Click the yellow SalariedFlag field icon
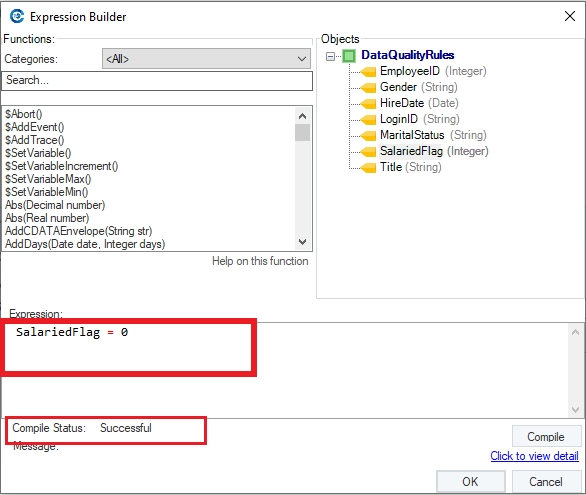This screenshot has height=495, width=586. pyautogui.click(x=368, y=152)
